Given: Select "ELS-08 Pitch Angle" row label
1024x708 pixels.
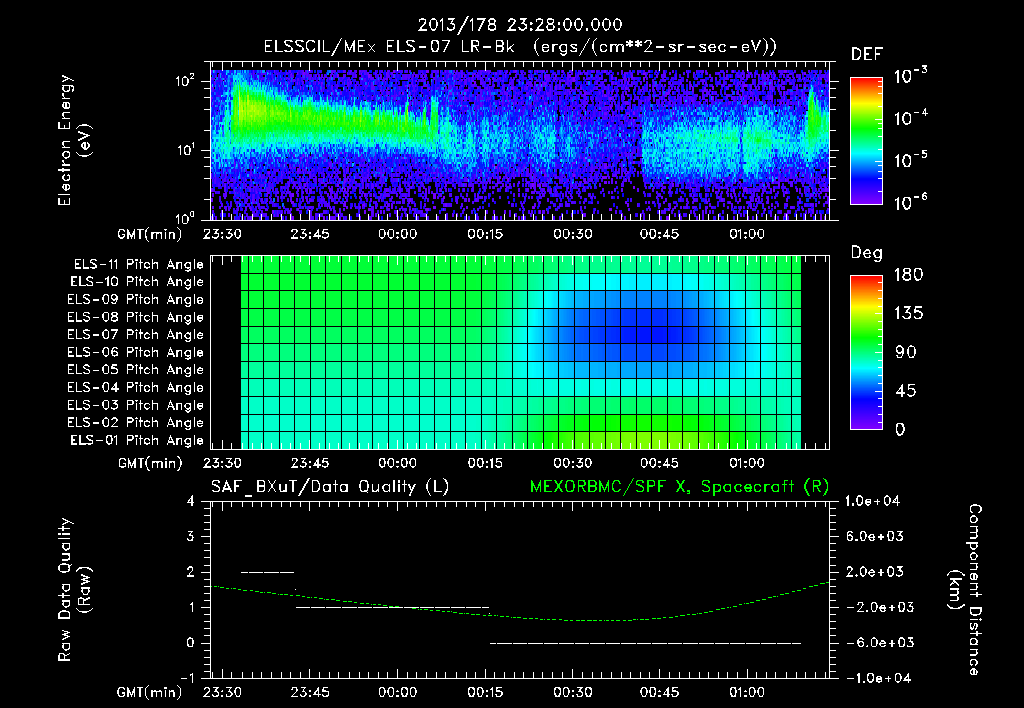Looking at the screenshot, I should 136,317.
